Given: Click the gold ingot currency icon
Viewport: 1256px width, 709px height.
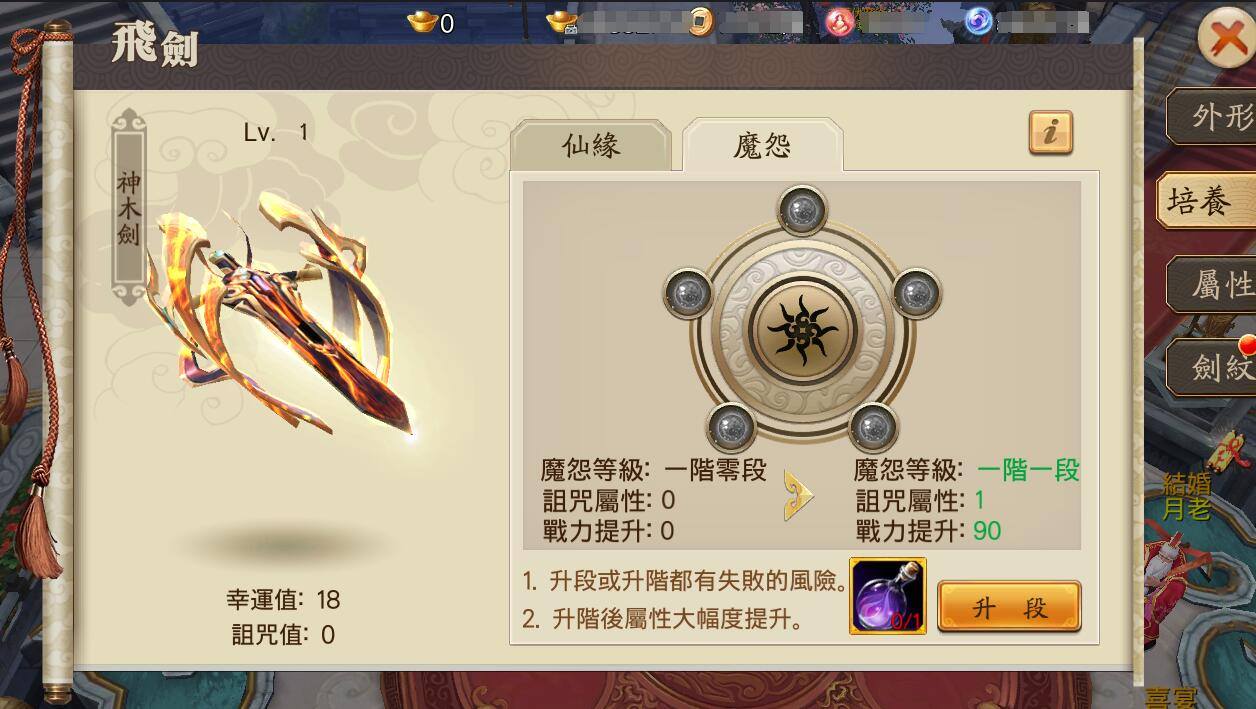Looking at the screenshot, I should [x=422, y=22].
